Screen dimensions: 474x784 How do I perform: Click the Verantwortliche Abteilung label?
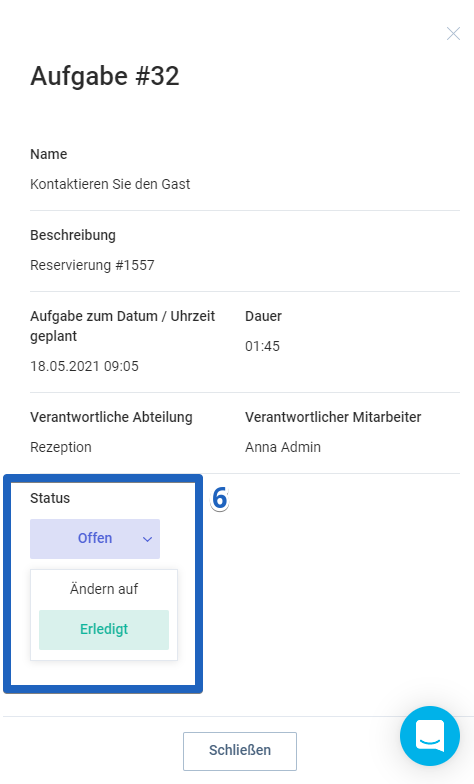[111, 417]
